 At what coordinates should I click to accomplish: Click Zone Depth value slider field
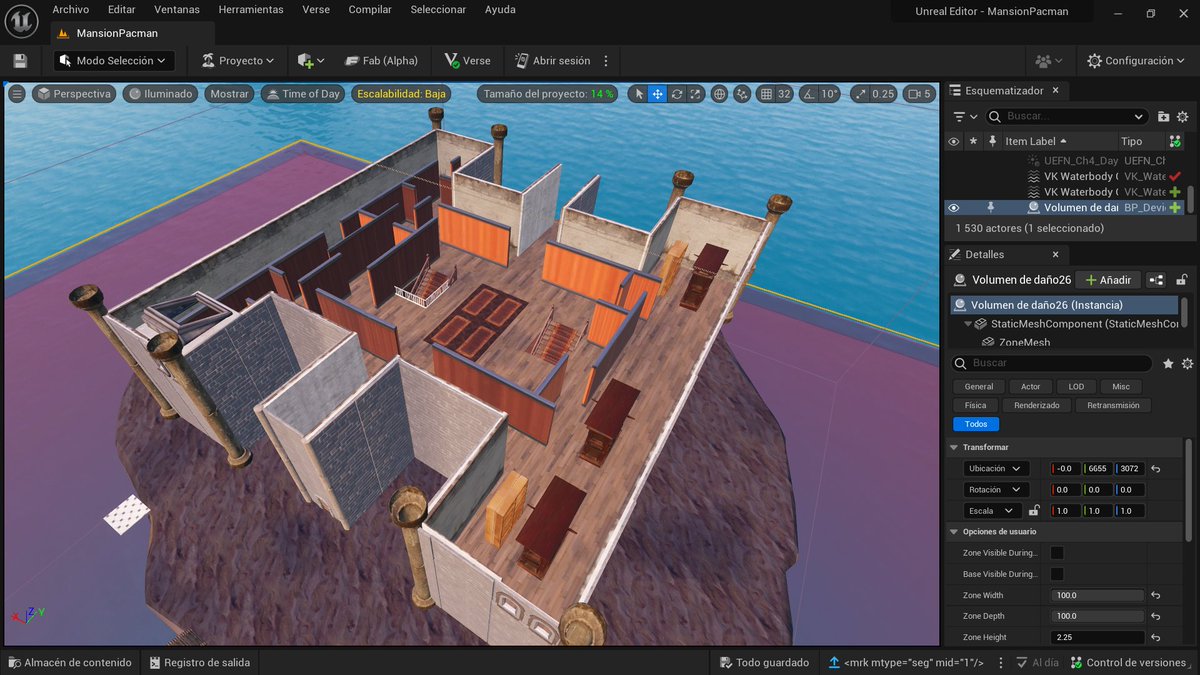[1097, 616]
